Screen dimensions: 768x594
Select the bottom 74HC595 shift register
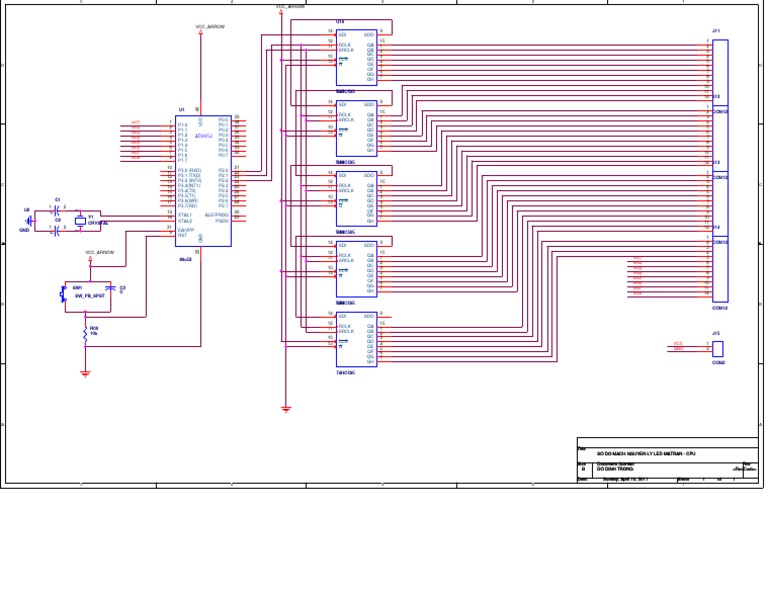357,339
